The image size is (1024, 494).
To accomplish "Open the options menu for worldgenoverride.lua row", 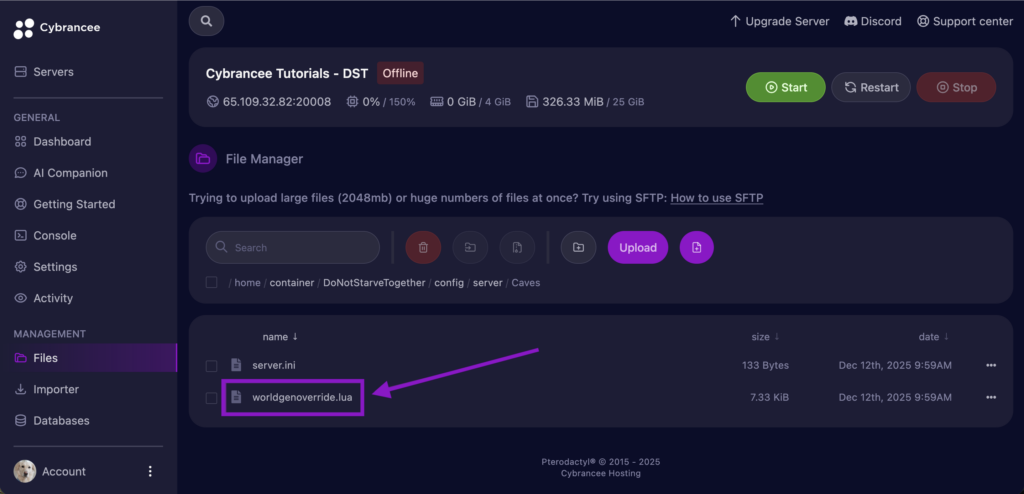I will (991, 398).
